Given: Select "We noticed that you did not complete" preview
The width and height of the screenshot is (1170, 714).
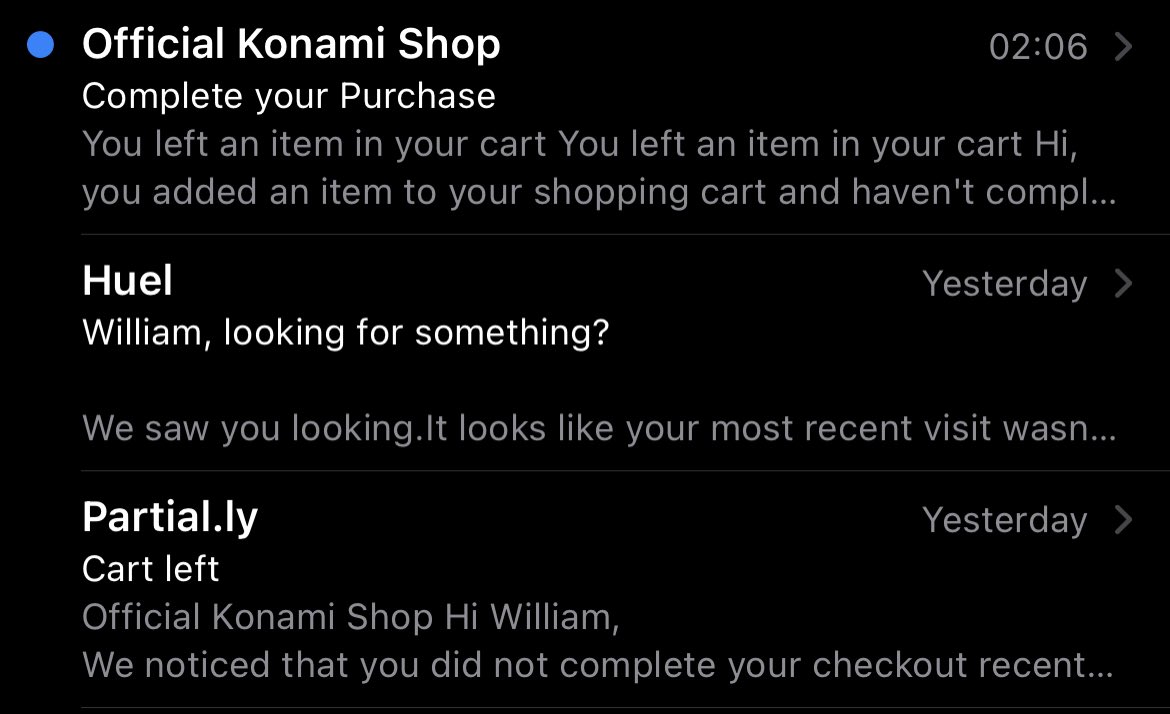Looking at the screenshot, I should tap(596, 664).
